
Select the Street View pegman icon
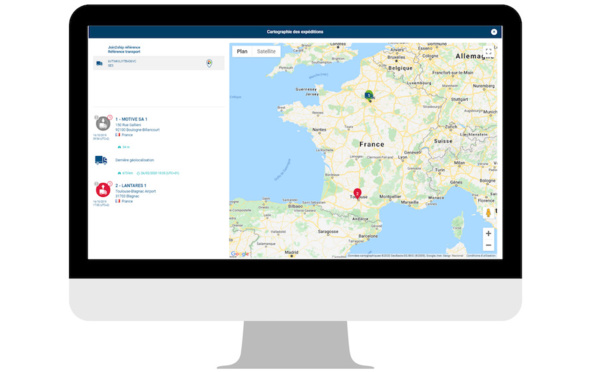(x=488, y=213)
